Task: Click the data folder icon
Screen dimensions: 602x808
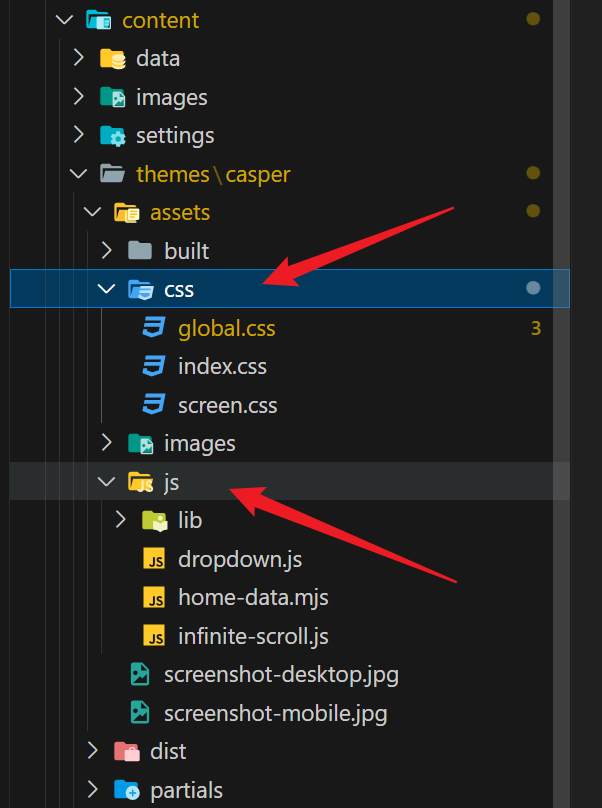Action: (112, 59)
